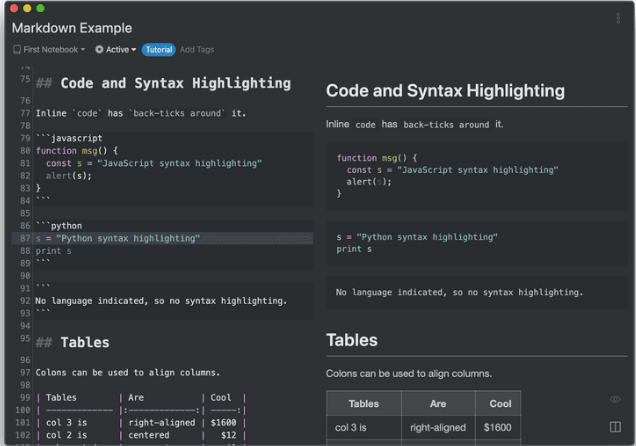Click editor line 'No language indicated, so no syntax highlighting.'
Image resolution: width=636 pixels, height=446 pixels.
(x=161, y=301)
